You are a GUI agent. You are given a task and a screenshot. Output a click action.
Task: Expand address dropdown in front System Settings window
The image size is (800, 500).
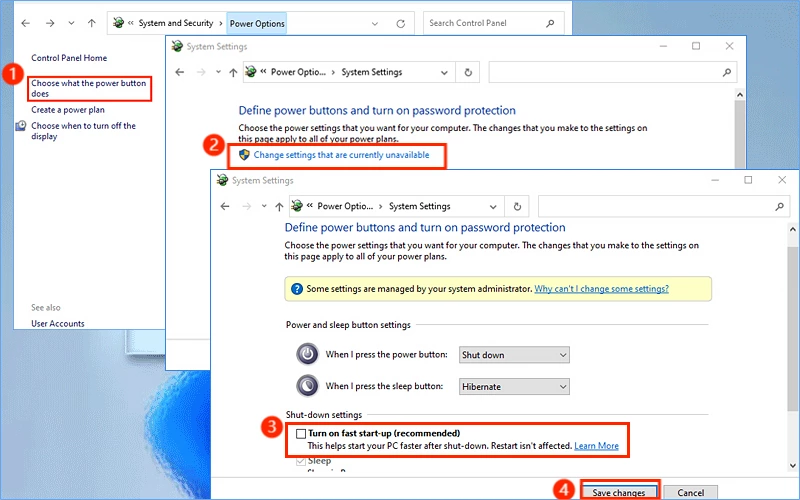(x=493, y=207)
